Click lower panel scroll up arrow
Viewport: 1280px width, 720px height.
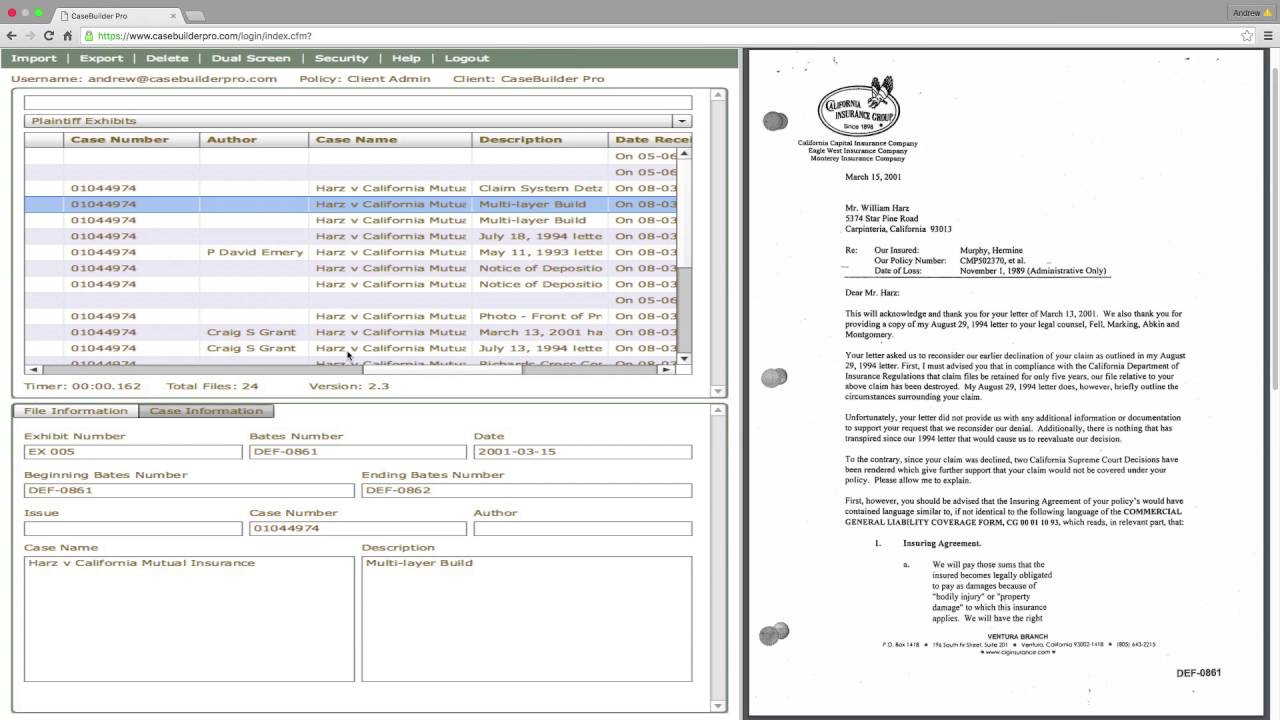click(x=719, y=410)
